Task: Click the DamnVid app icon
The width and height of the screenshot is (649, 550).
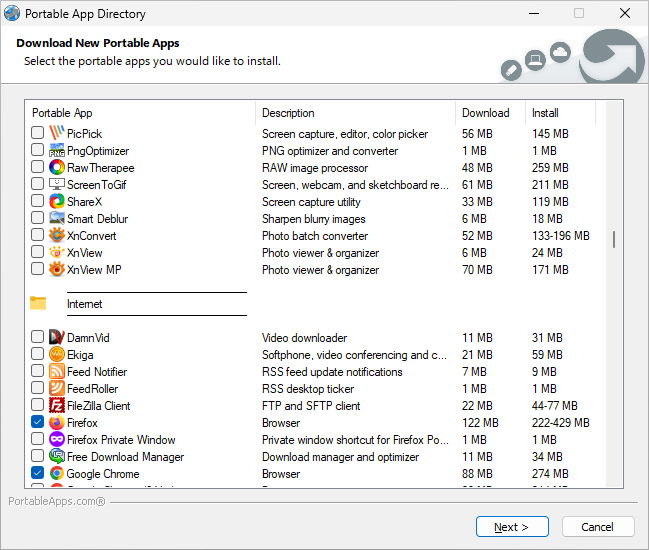Action: [57, 338]
